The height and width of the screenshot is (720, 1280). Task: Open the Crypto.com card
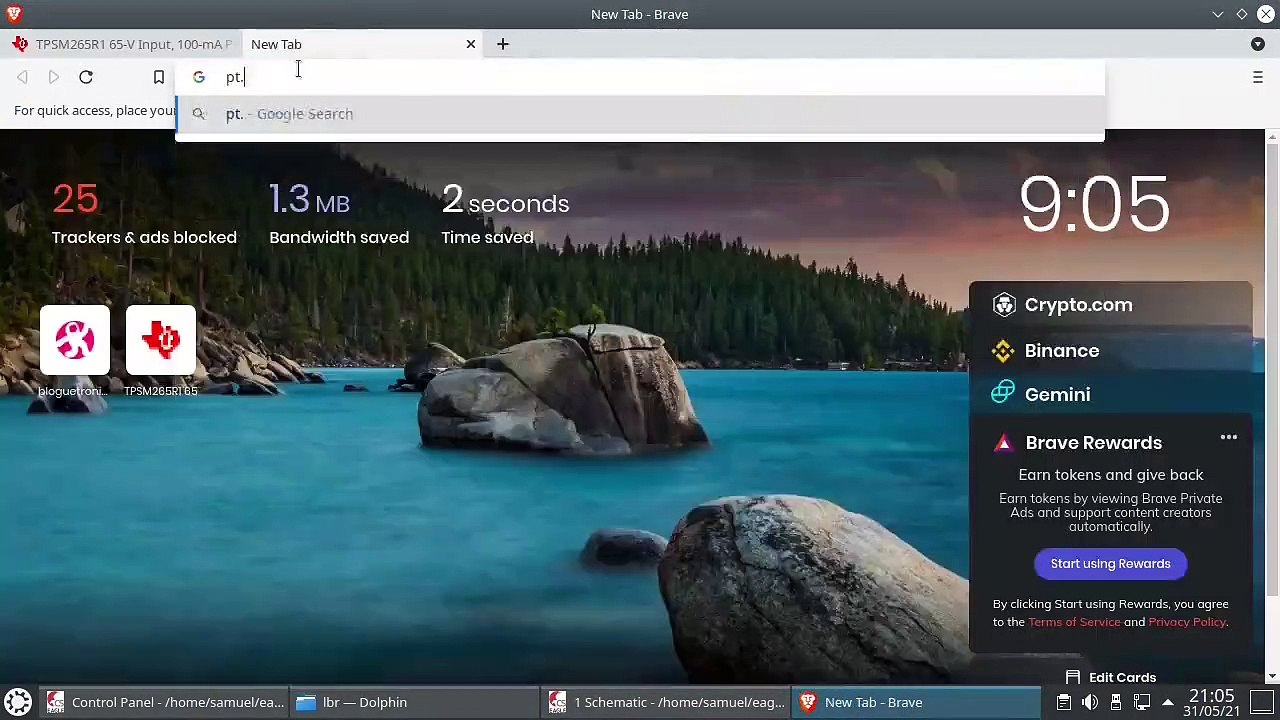coord(1110,305)
